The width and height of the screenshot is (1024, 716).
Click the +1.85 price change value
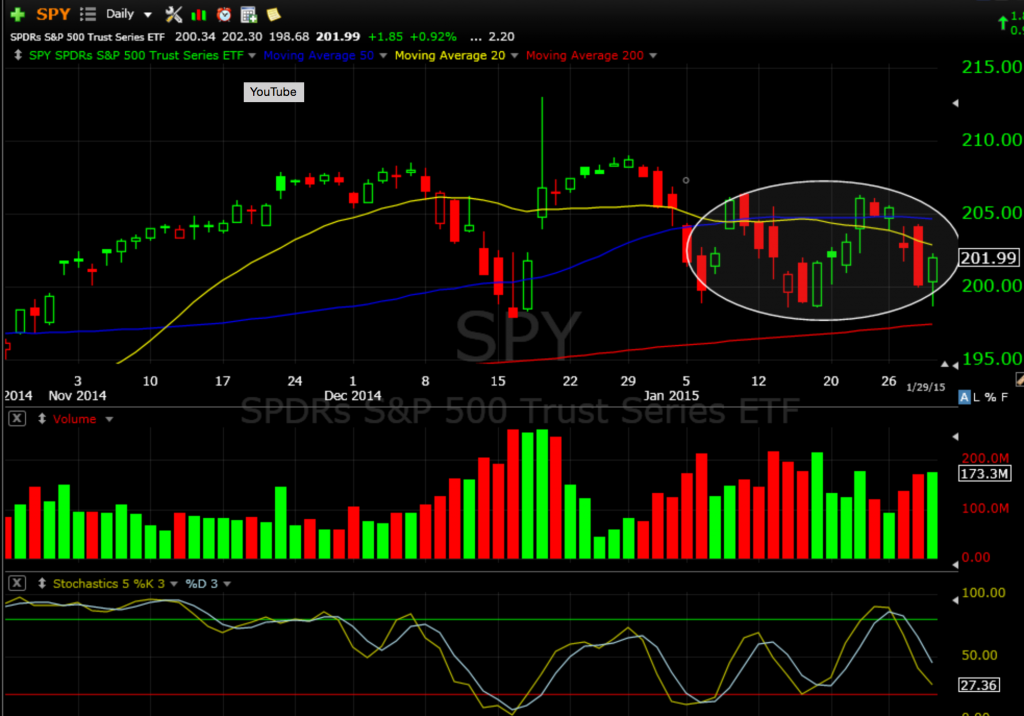pyautogui.click(x=385, y=37)
